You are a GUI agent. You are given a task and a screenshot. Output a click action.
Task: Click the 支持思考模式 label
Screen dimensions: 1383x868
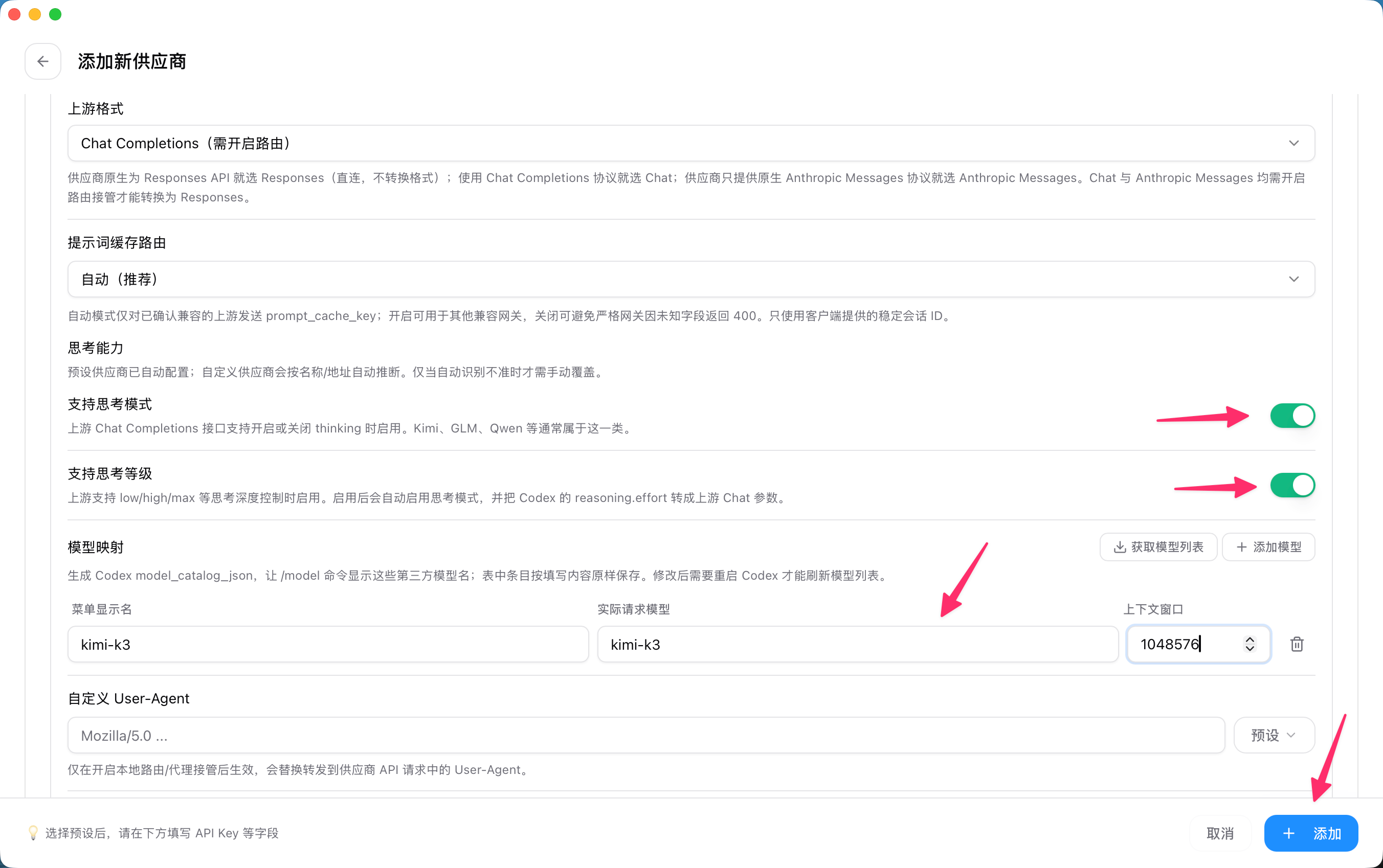109,404
